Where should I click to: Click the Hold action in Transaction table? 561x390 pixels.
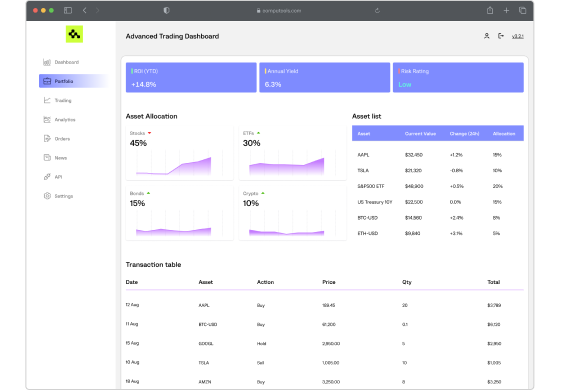262,344
